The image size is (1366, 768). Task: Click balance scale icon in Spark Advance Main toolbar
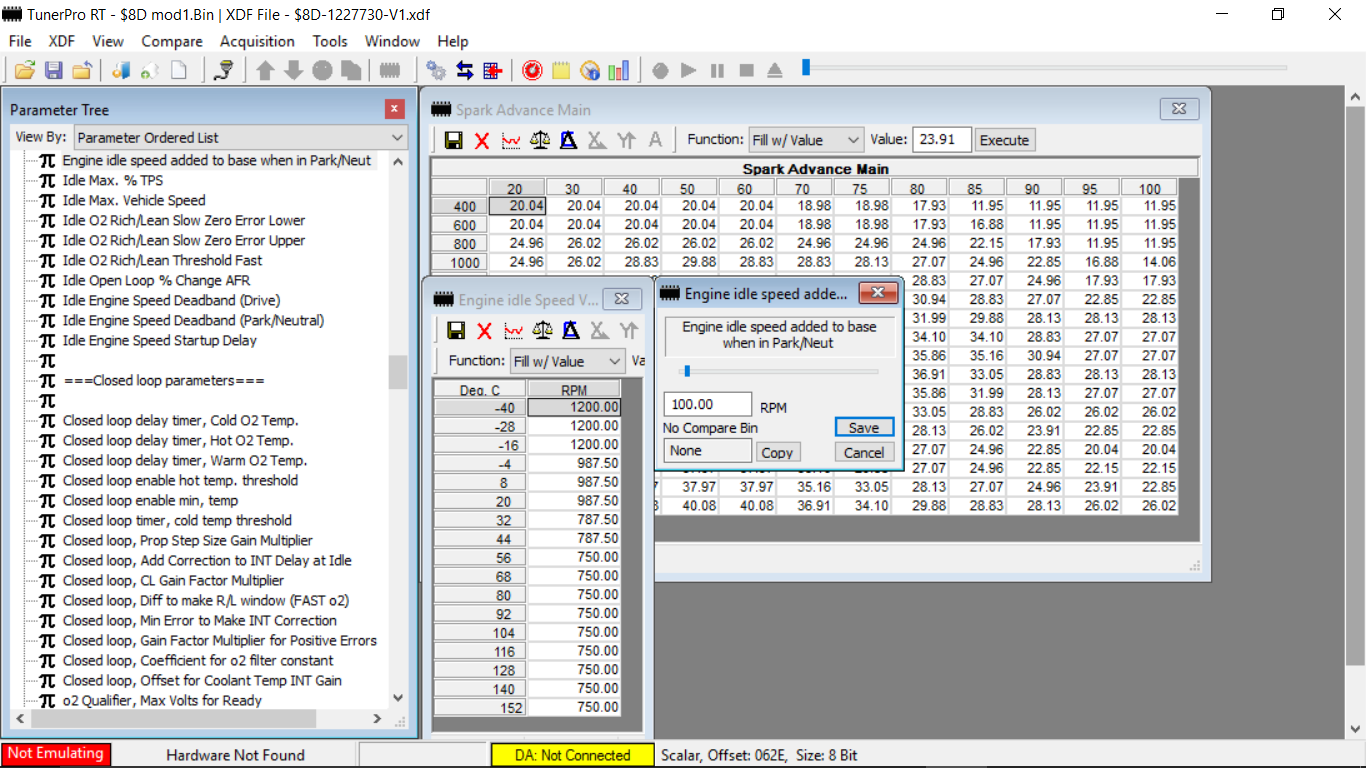[540, 140]
